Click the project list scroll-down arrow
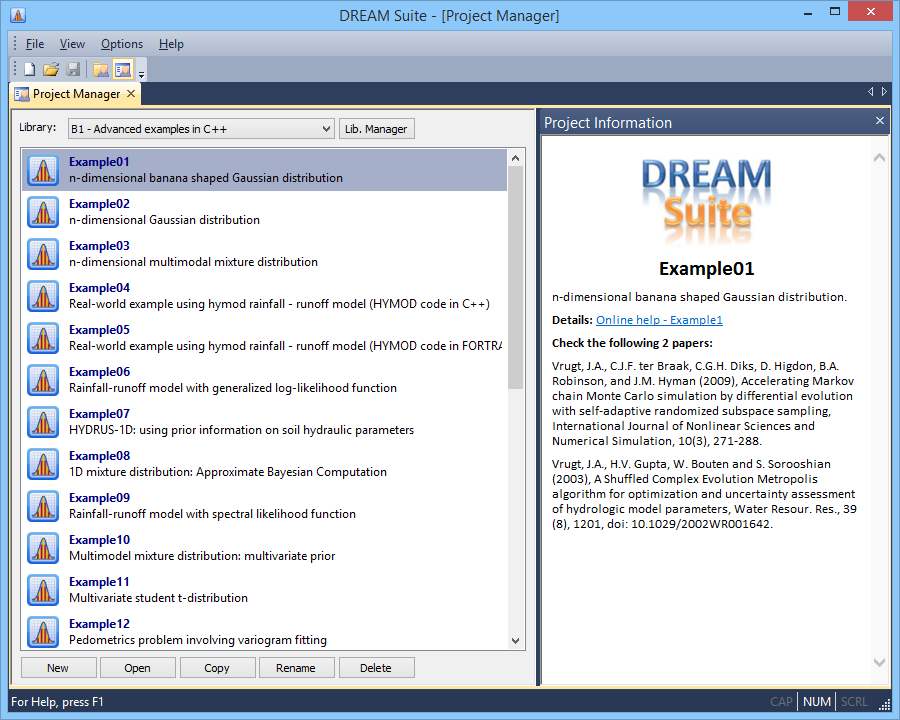The width and height of the screenshot is (900, 720). (x=515, y=641)
